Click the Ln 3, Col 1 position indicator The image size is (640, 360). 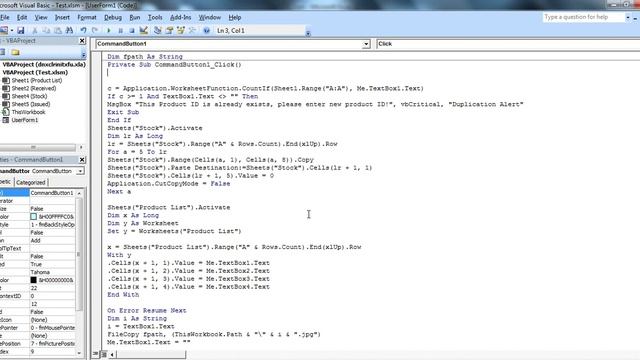tap(231, 31)
